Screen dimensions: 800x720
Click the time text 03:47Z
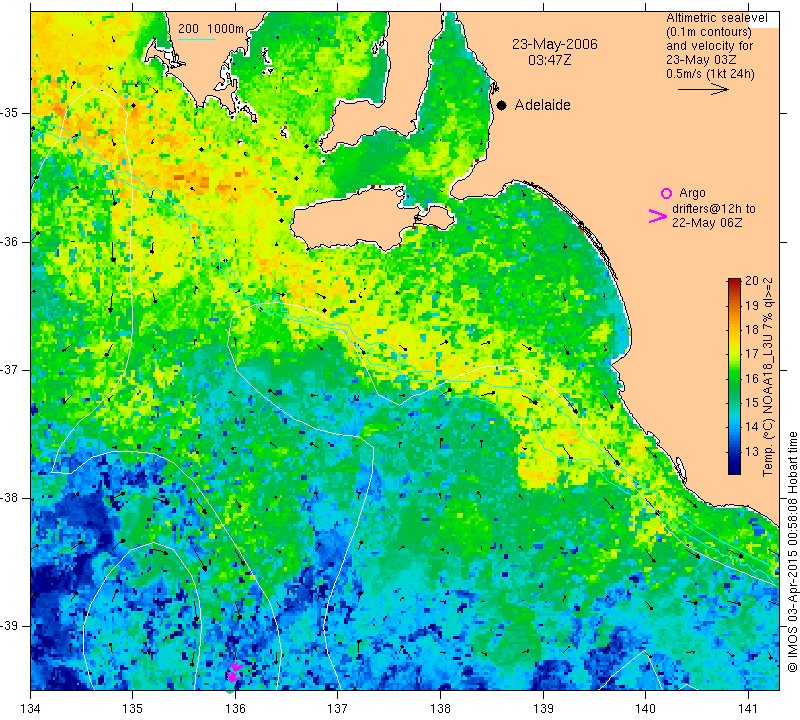coord(549,60)
